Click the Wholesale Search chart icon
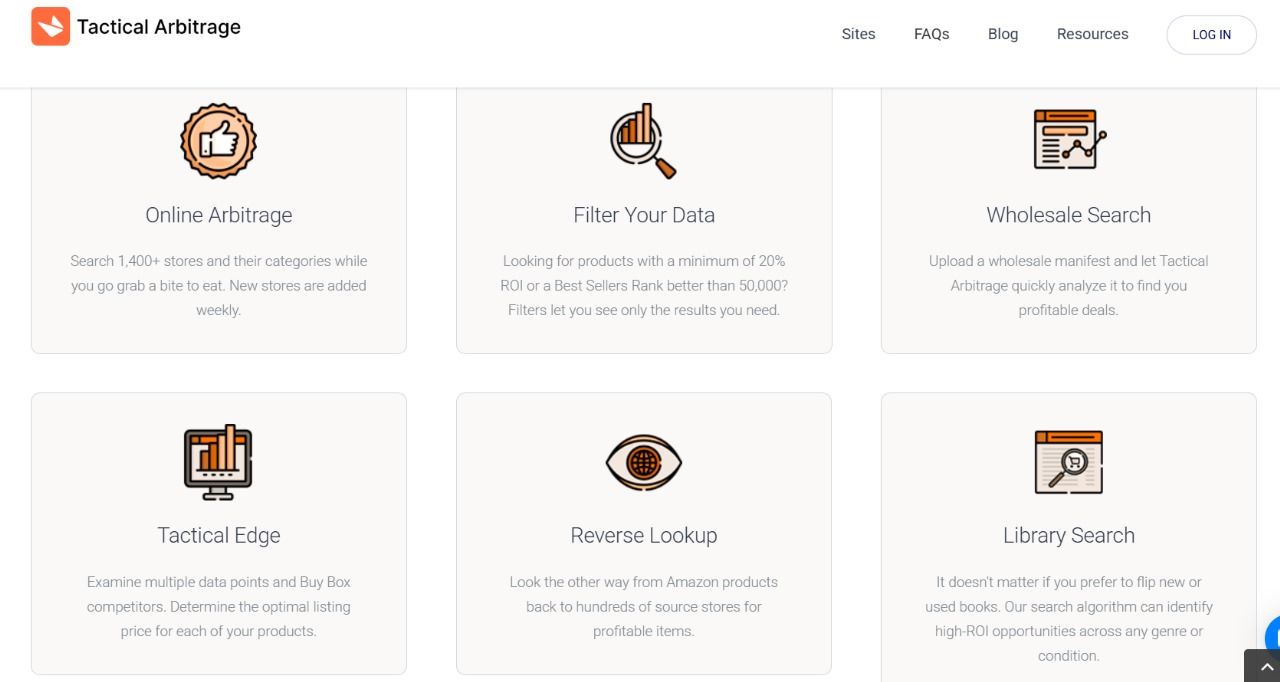Screen dimensions: 1280x682 point(1068,140)
